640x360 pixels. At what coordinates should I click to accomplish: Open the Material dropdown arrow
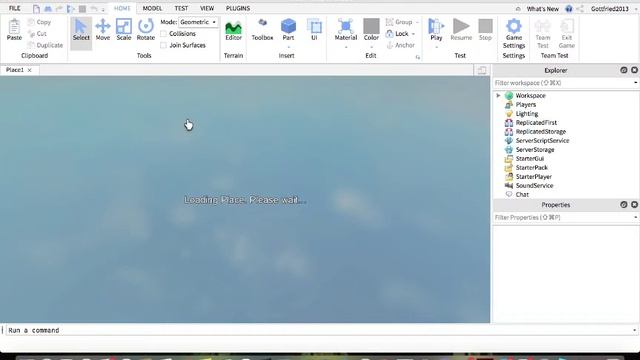tap(346, 47)
